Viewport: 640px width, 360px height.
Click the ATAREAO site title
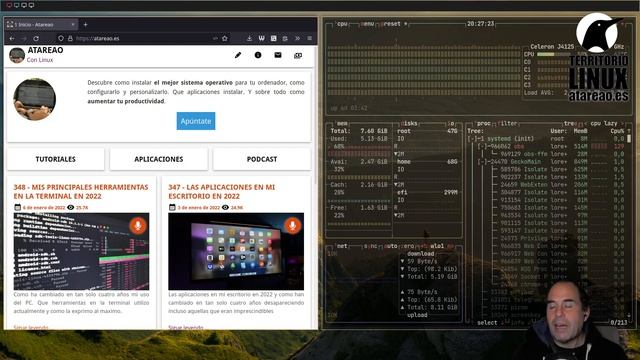coord(45,50)
